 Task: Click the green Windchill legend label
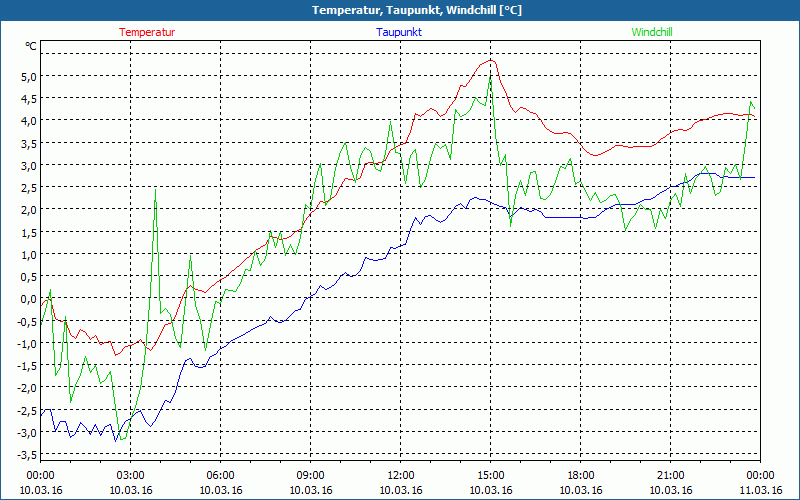pos(652,32)
